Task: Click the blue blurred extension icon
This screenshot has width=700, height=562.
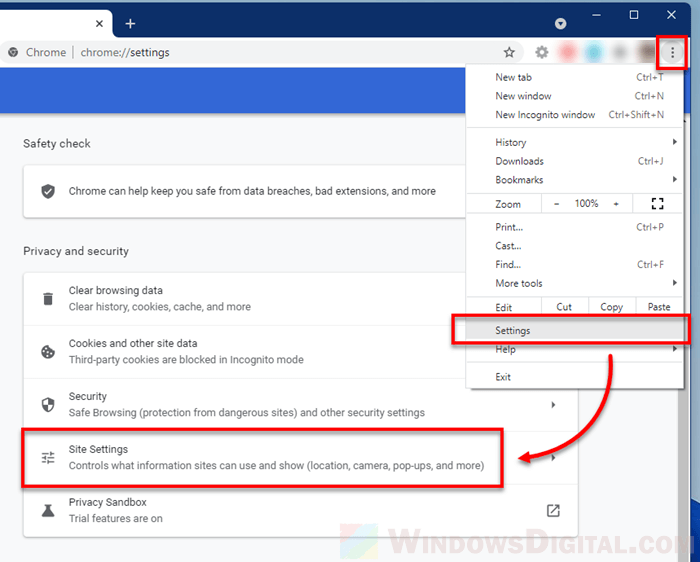Action: 594,53
